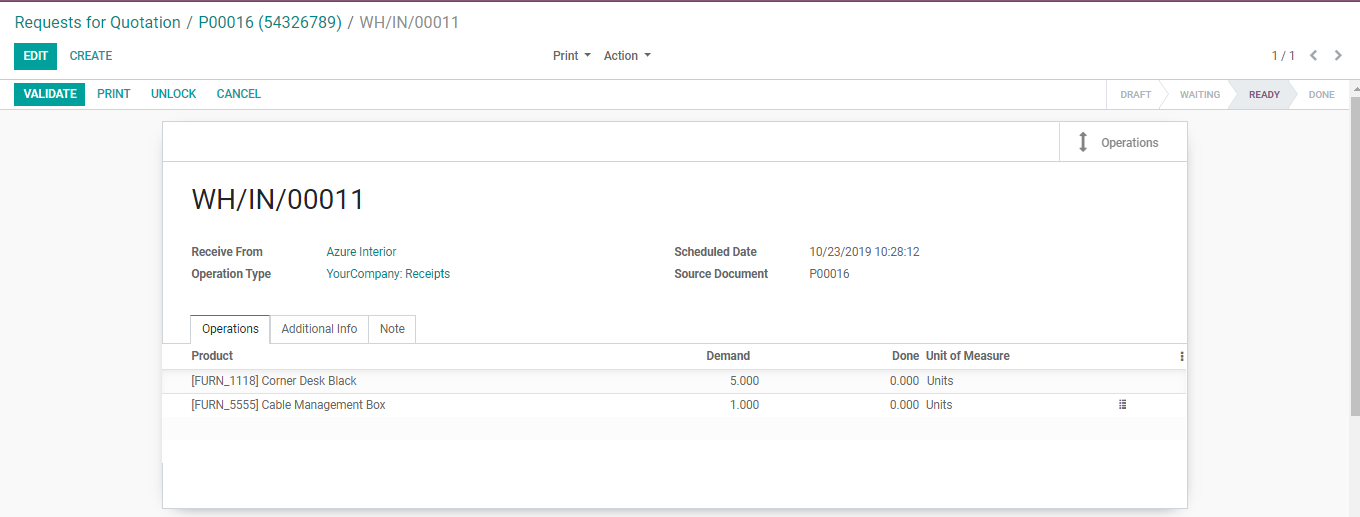Sort by the Done column header
Image resolution: width=1360 pixels, height=517 pixels.
(905, 356)
